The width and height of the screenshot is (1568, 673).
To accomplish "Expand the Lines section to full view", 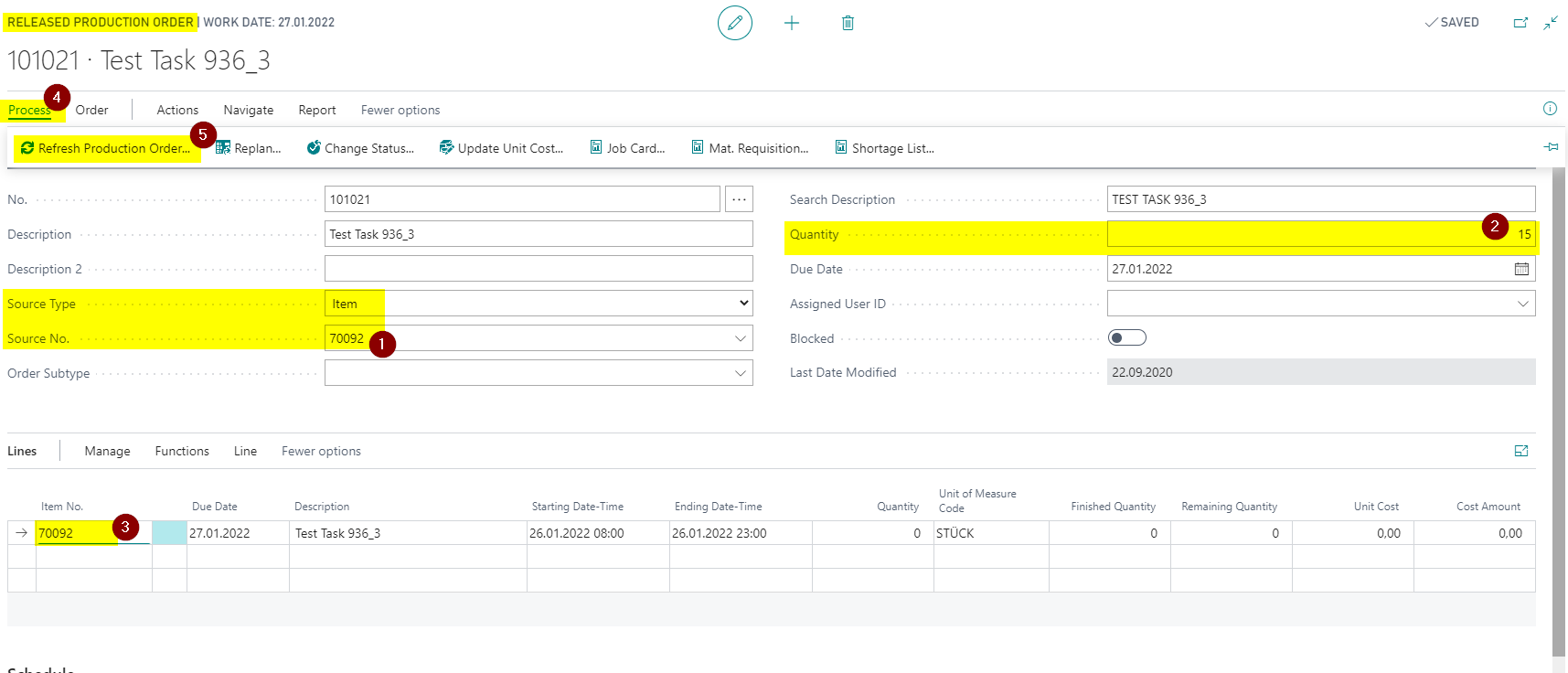I will (1521, 451).
